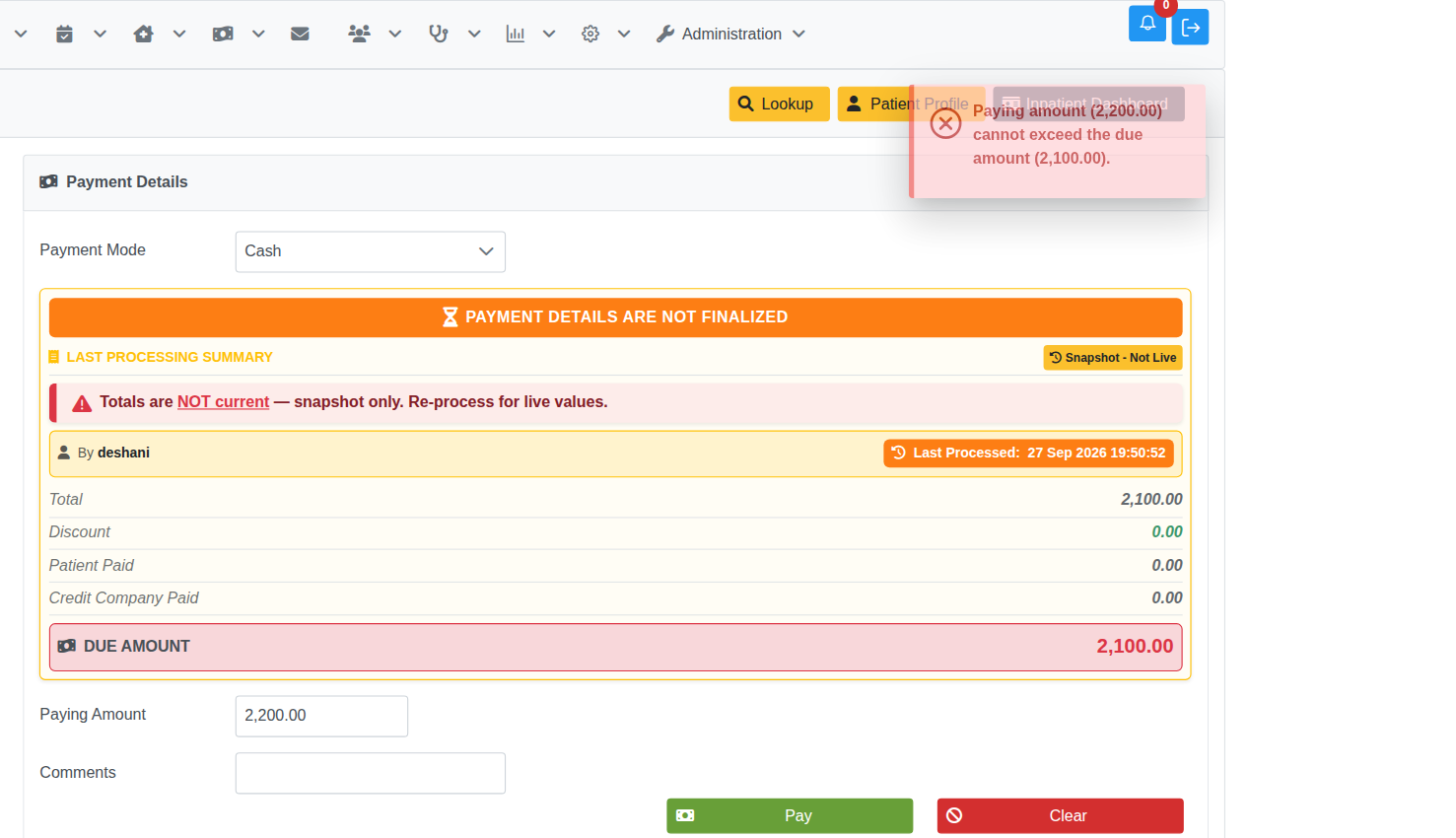Expand the dropdown arrow next to cash icon
The height and width of the screenshot is (838, 1456).
coord(258,34)
